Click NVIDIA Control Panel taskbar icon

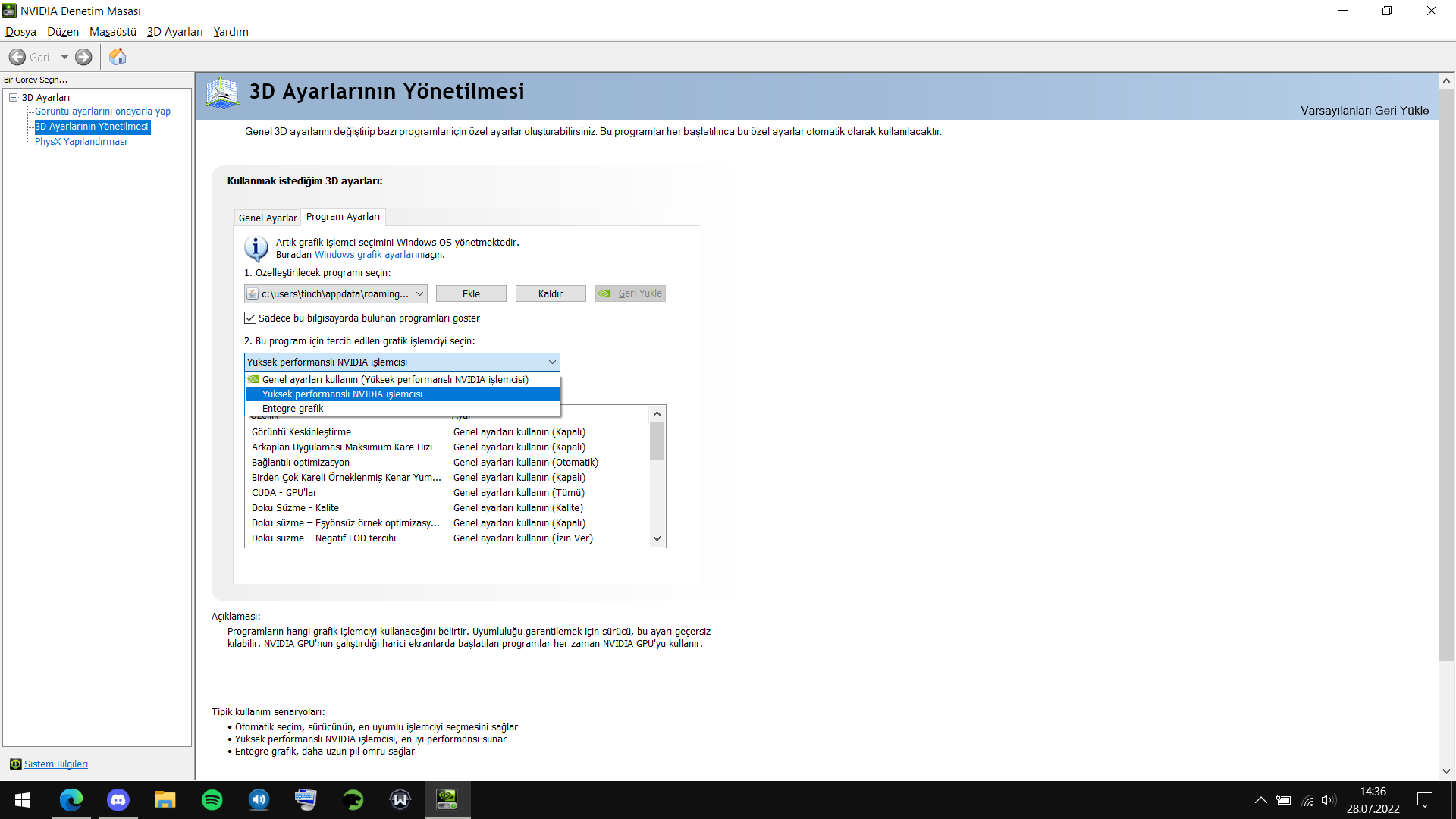click(447, 799)
